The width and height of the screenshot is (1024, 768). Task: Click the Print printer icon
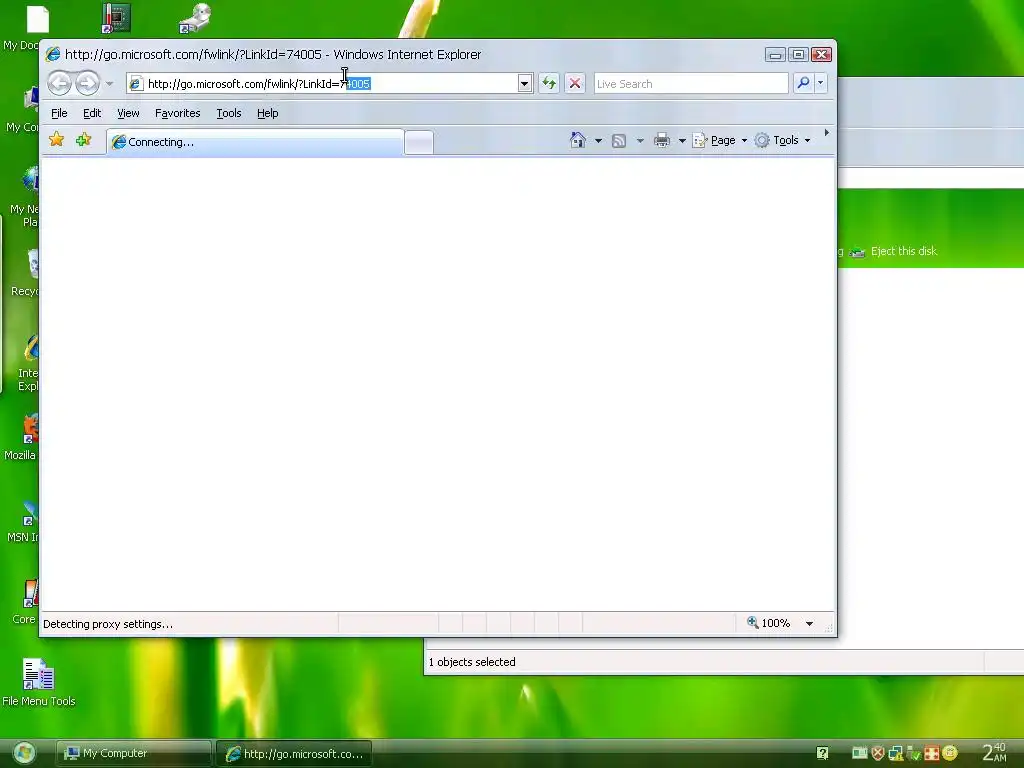click(x=662, y=140)
